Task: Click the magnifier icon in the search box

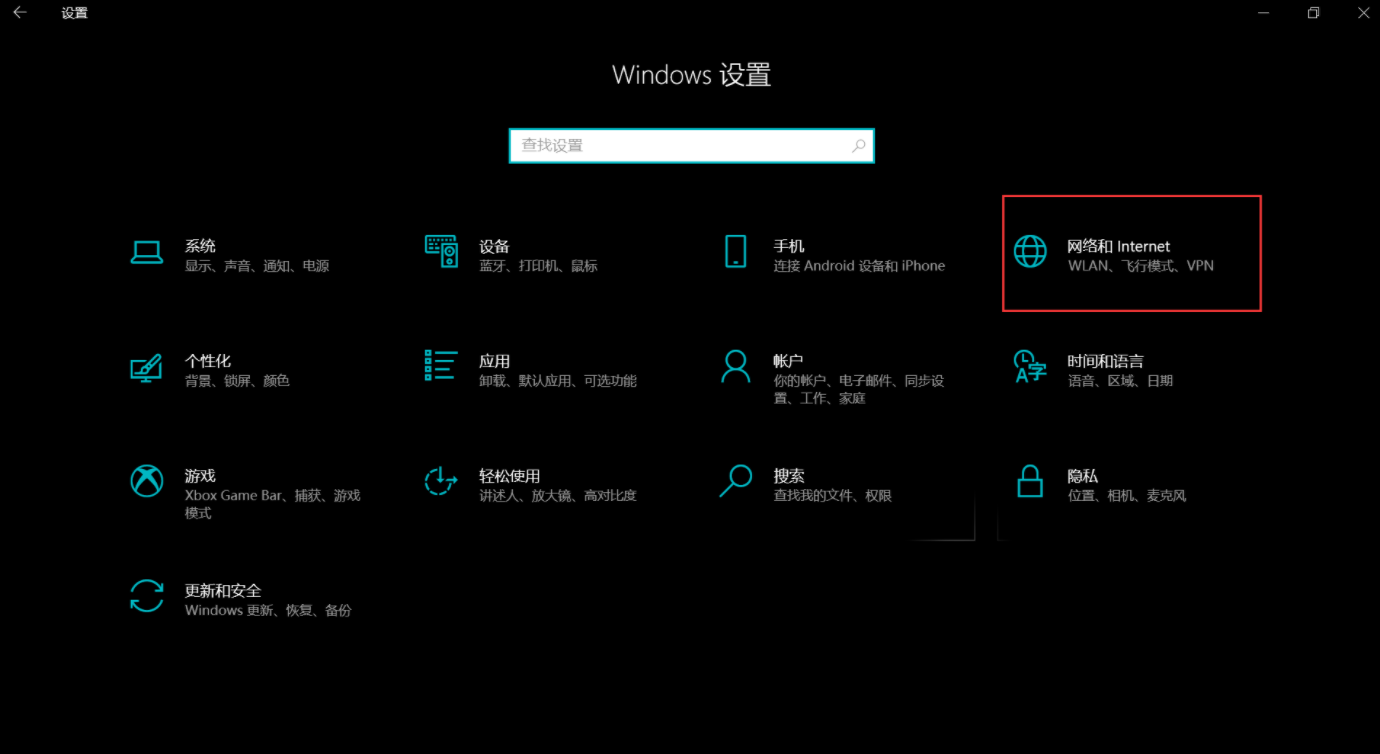Action: click(858, 146)
